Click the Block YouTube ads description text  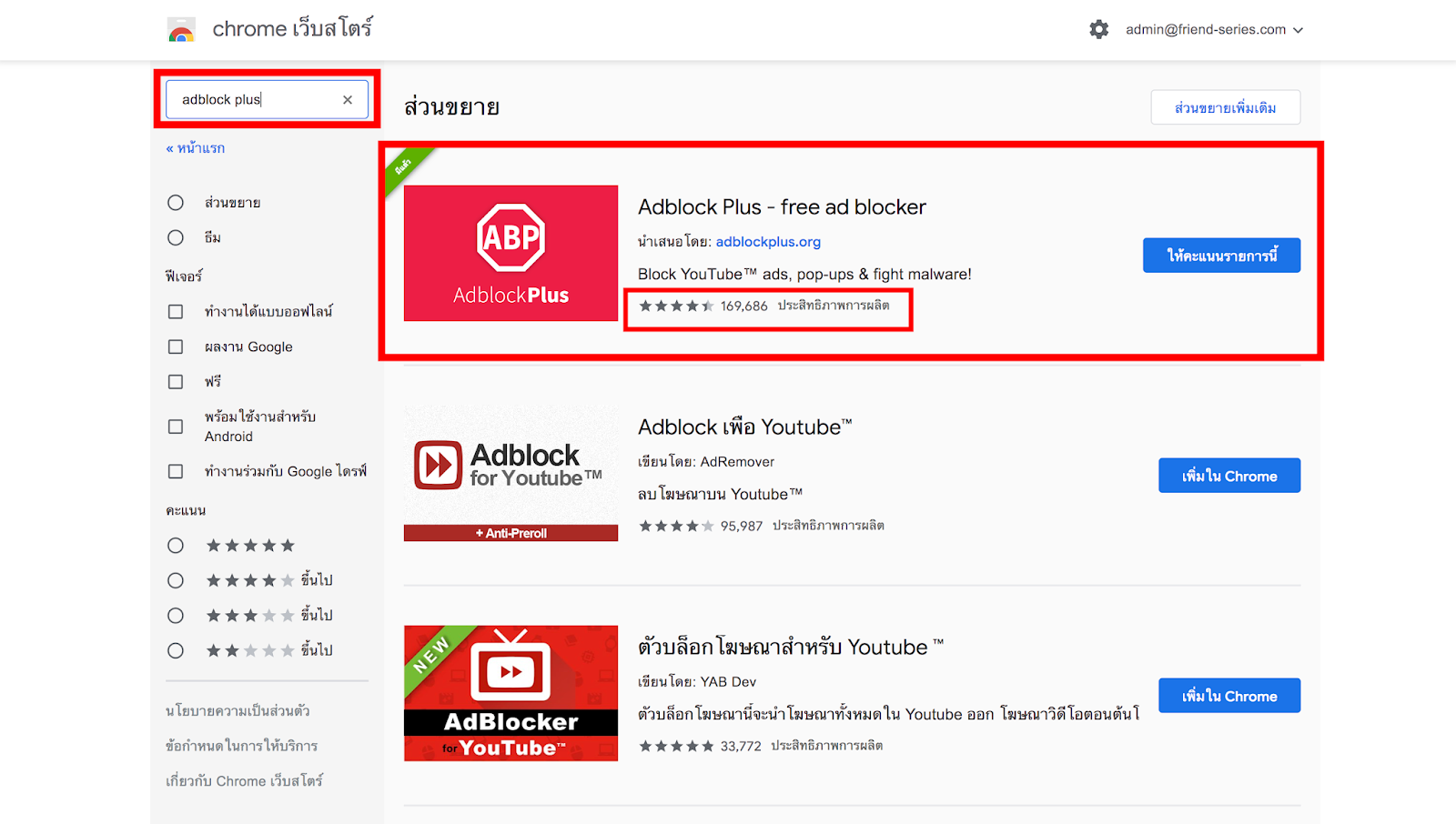tap(804, 275)
